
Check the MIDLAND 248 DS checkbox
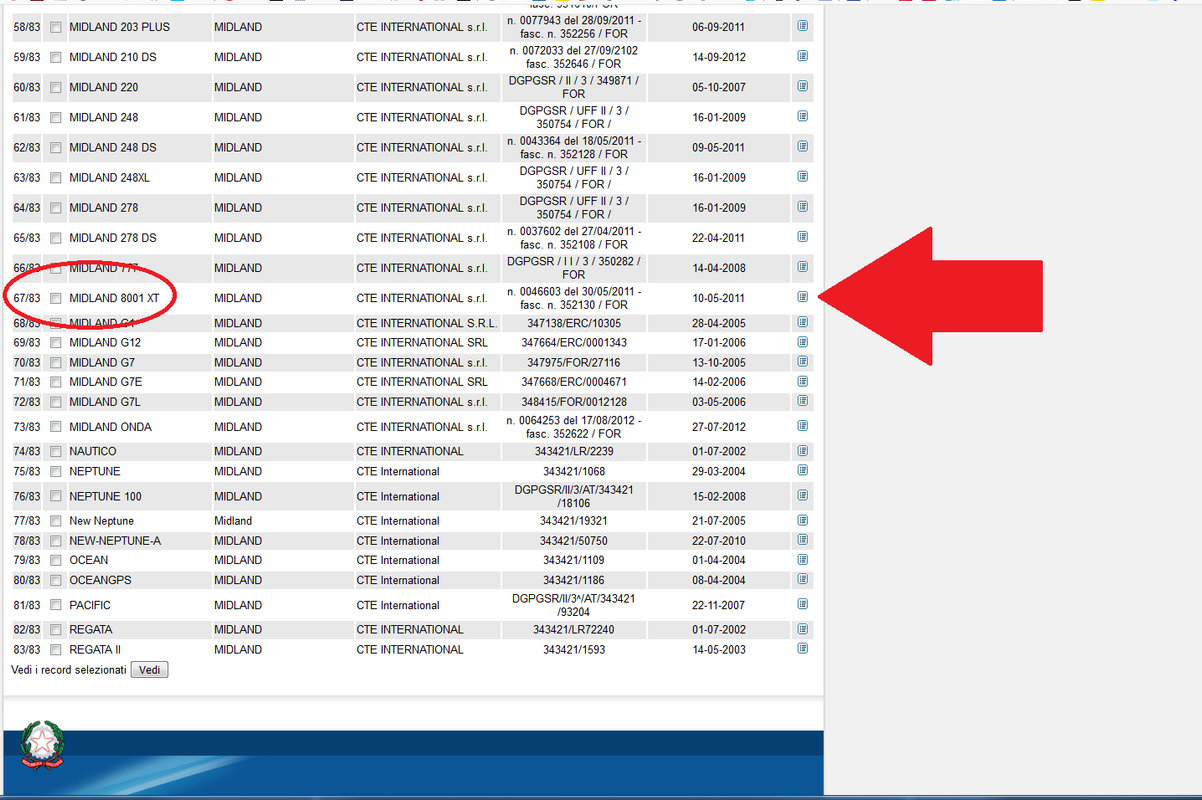[x=56, y=147]
